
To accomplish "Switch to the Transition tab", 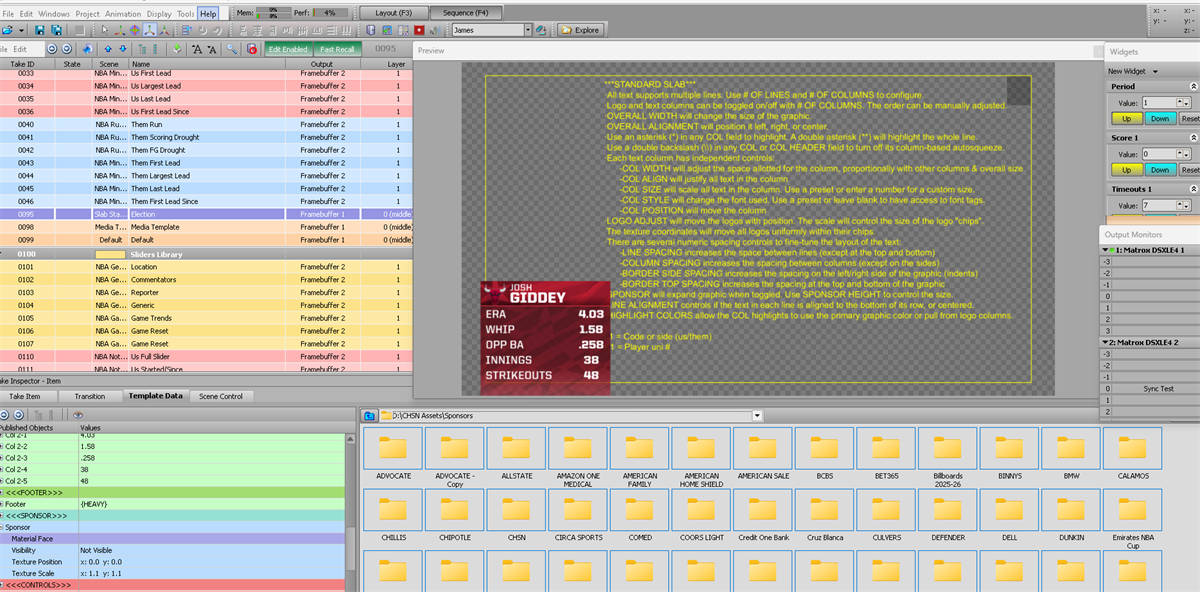I will (89, 396).
